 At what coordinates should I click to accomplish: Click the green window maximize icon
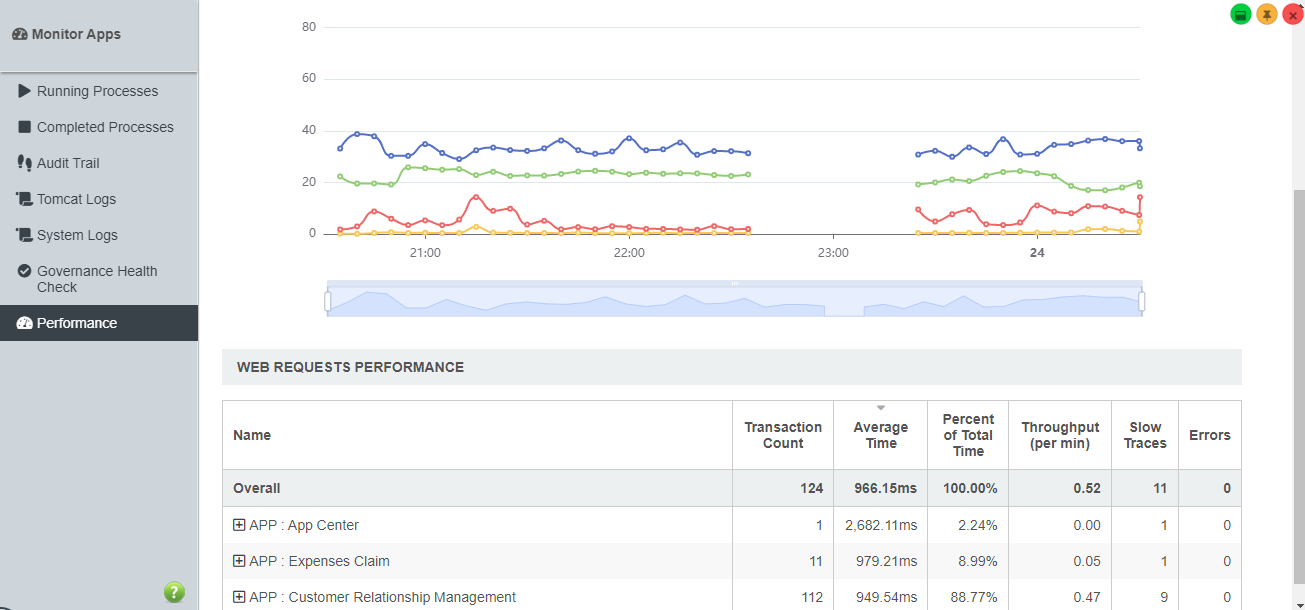click(1241, 15)
